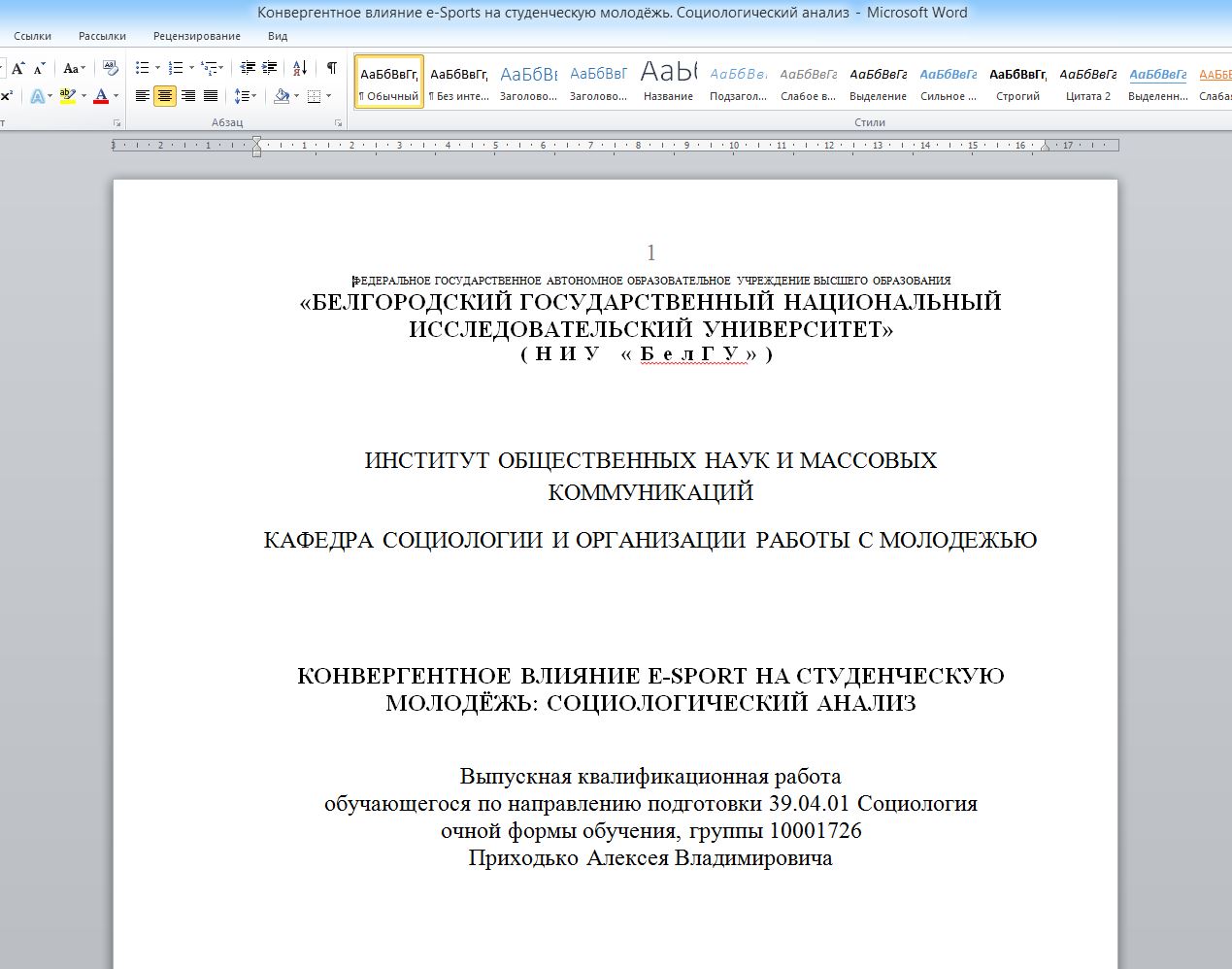1232x969 pixels.
Task: Open the numbering library dropdown arrow
Action: (191, 68)
